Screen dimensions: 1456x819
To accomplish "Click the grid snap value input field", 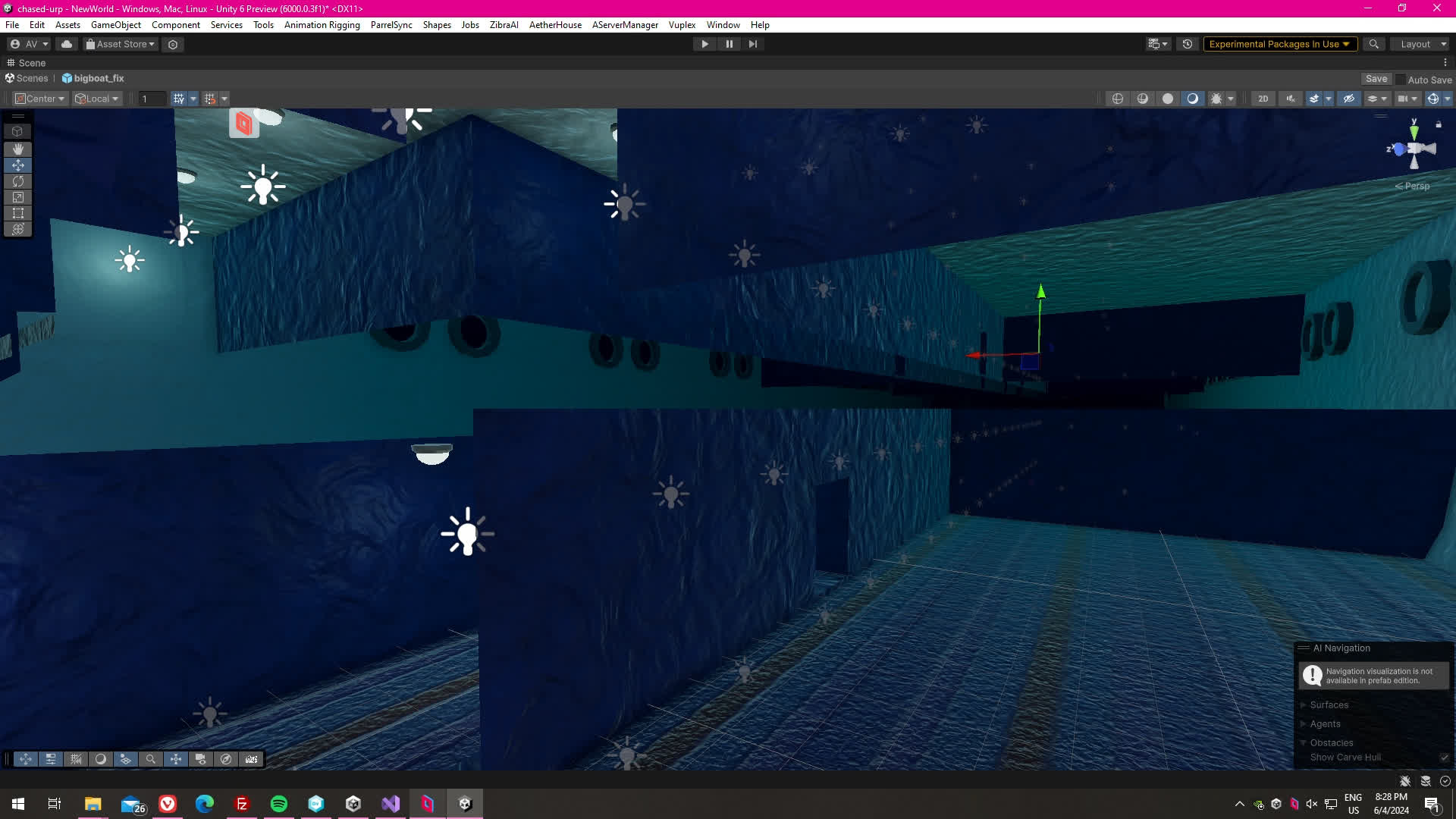I will click(152, 99).
